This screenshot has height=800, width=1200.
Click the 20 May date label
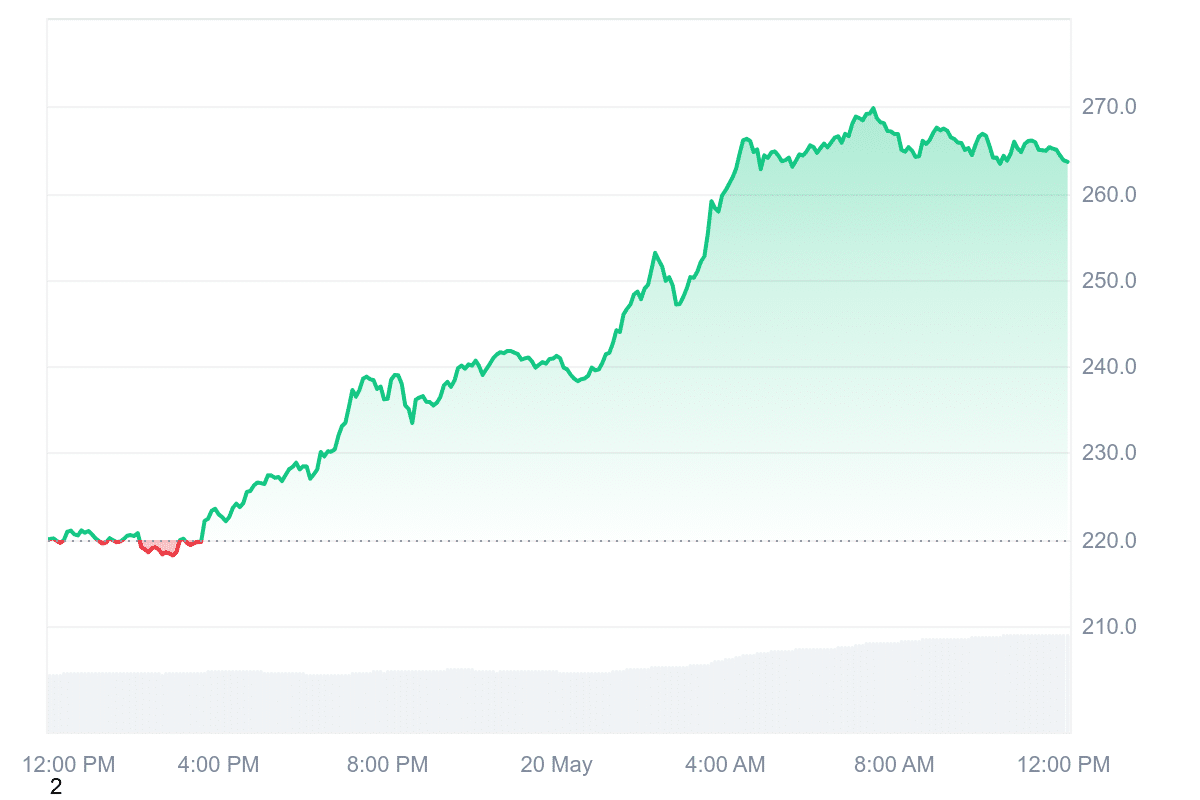[x=556, y=765]
